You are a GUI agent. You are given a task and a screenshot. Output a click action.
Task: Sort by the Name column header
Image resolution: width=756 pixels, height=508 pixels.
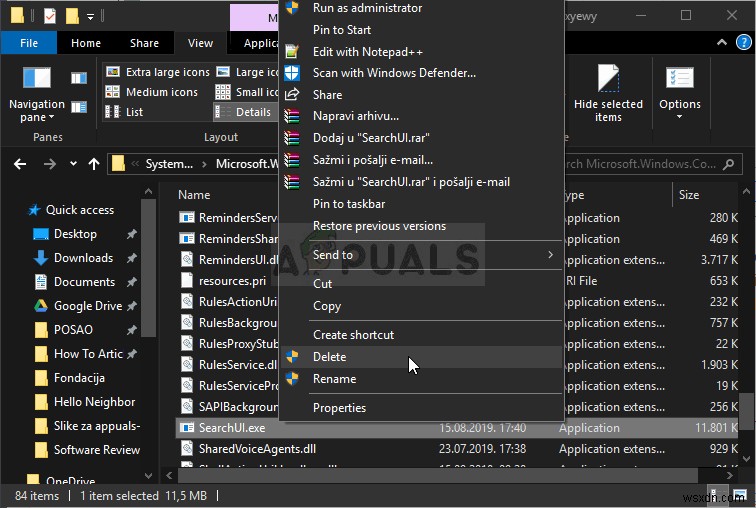(194, 195)
